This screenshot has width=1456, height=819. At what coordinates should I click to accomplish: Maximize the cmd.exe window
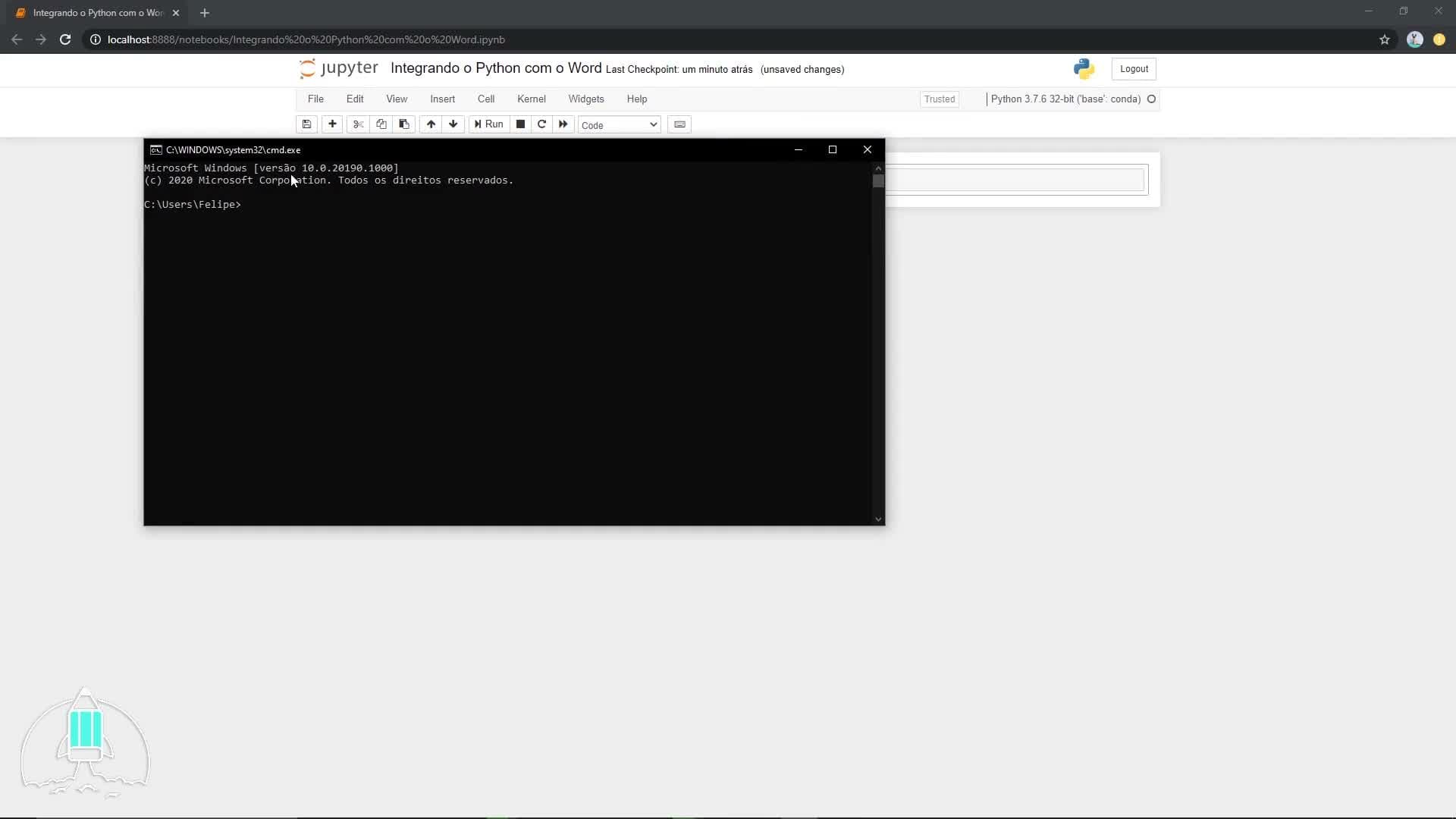click(x=833, y=149)
